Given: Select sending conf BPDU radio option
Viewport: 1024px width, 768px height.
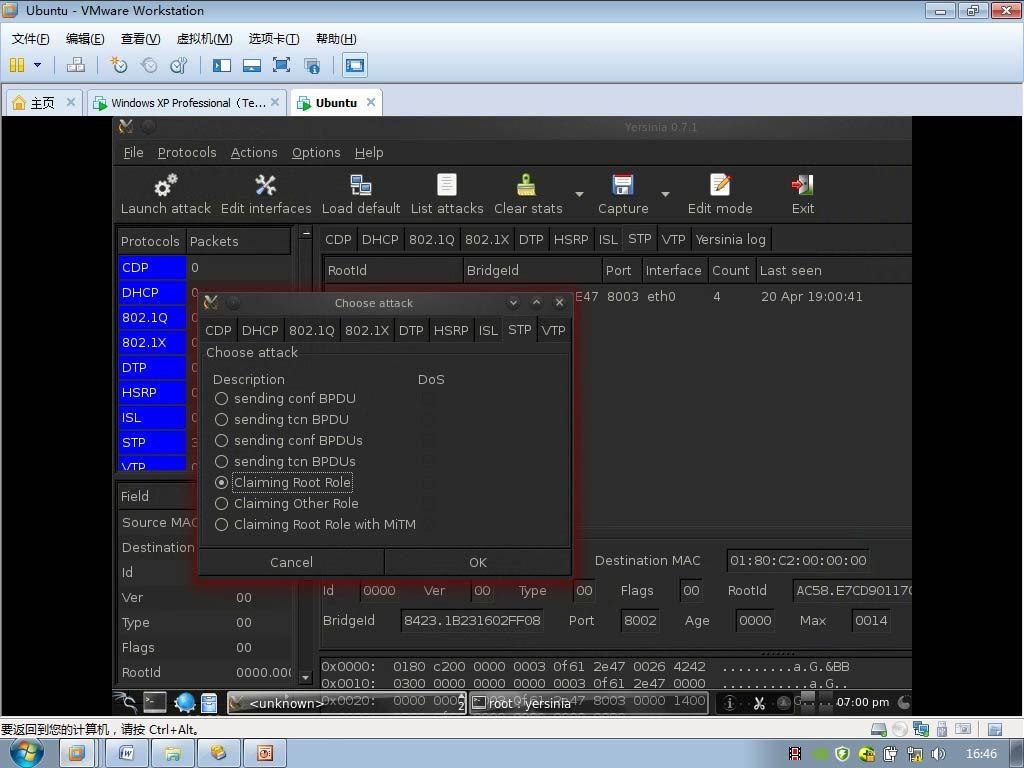Looking at the screenshot, I should click(x=221, y=398).
